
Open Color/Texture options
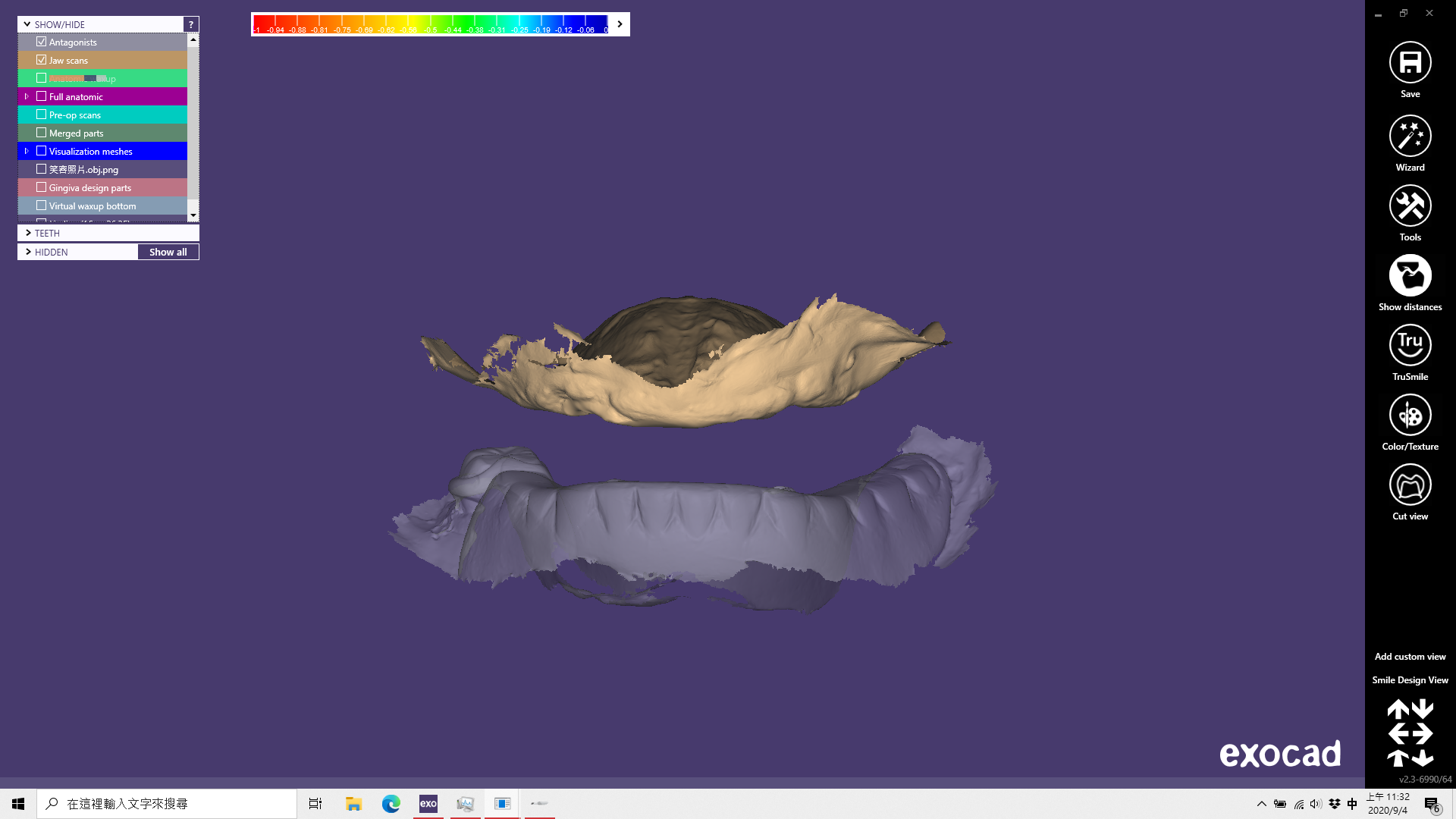click(x=1410, y=416)
